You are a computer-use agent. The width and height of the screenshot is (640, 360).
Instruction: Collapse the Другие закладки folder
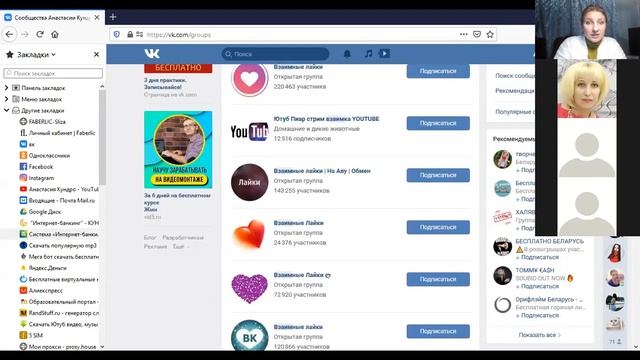(7, 110)
